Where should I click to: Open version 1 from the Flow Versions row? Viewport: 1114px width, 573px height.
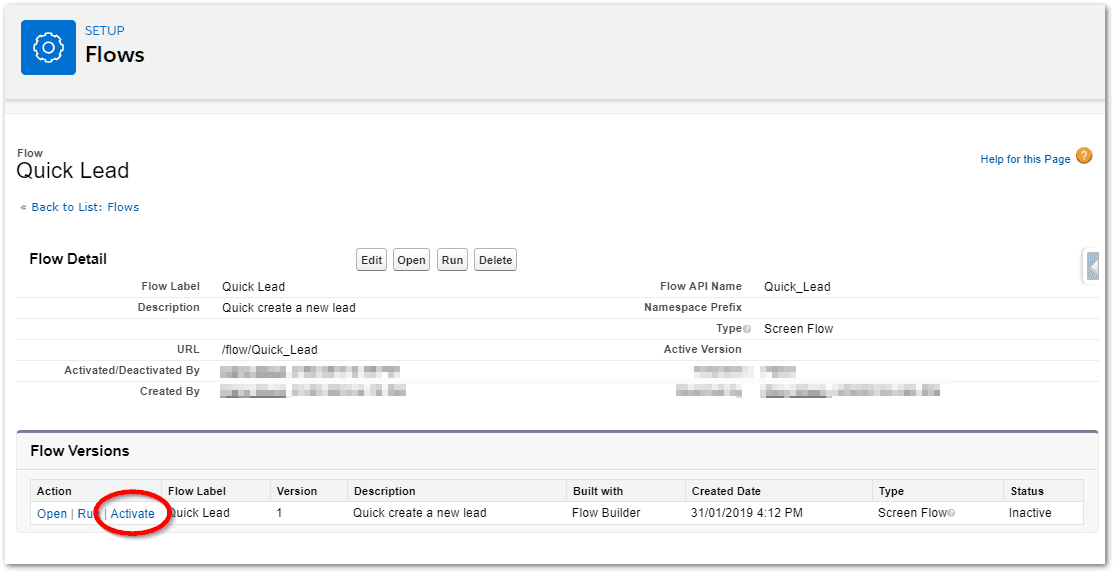[52, 514]
